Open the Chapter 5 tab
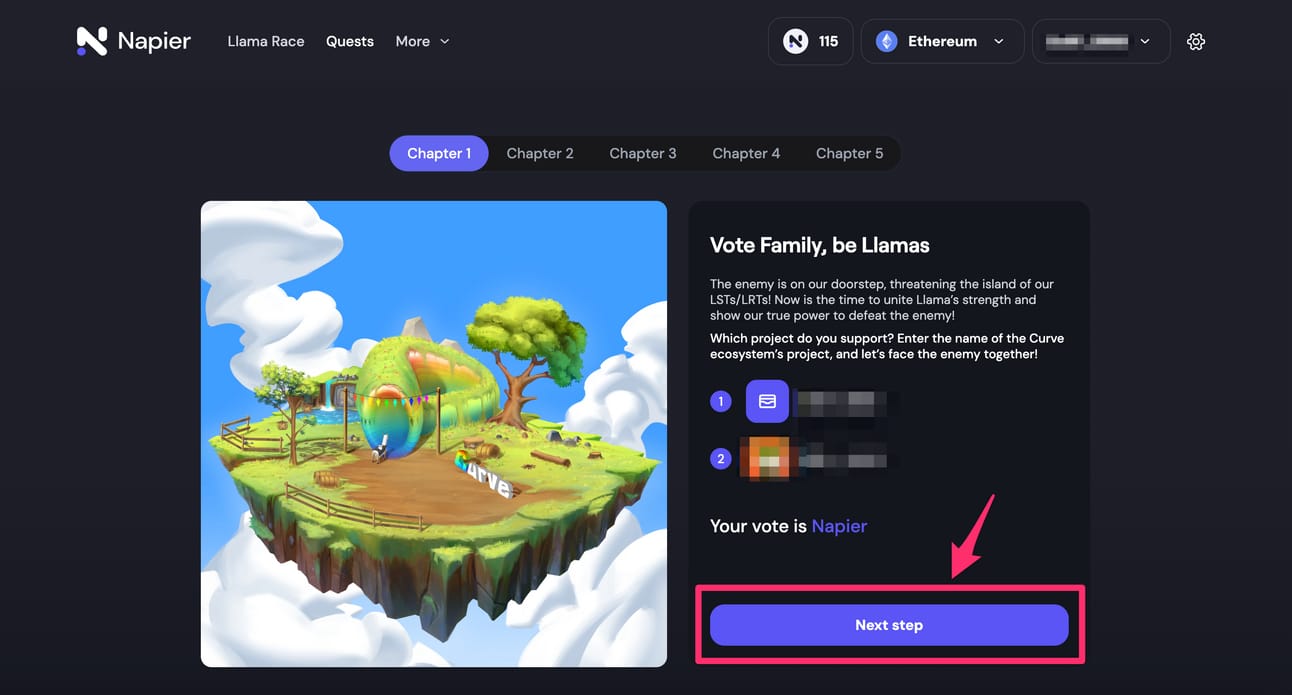The image size is (1292, 695). [849, 153]
